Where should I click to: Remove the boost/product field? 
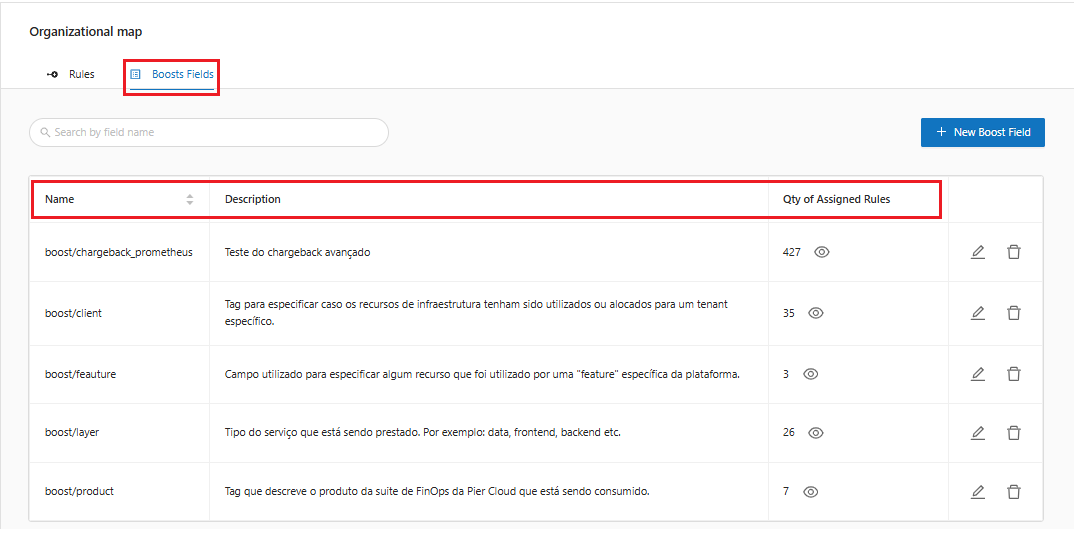pyautogui.click(x=1013, y=492)
